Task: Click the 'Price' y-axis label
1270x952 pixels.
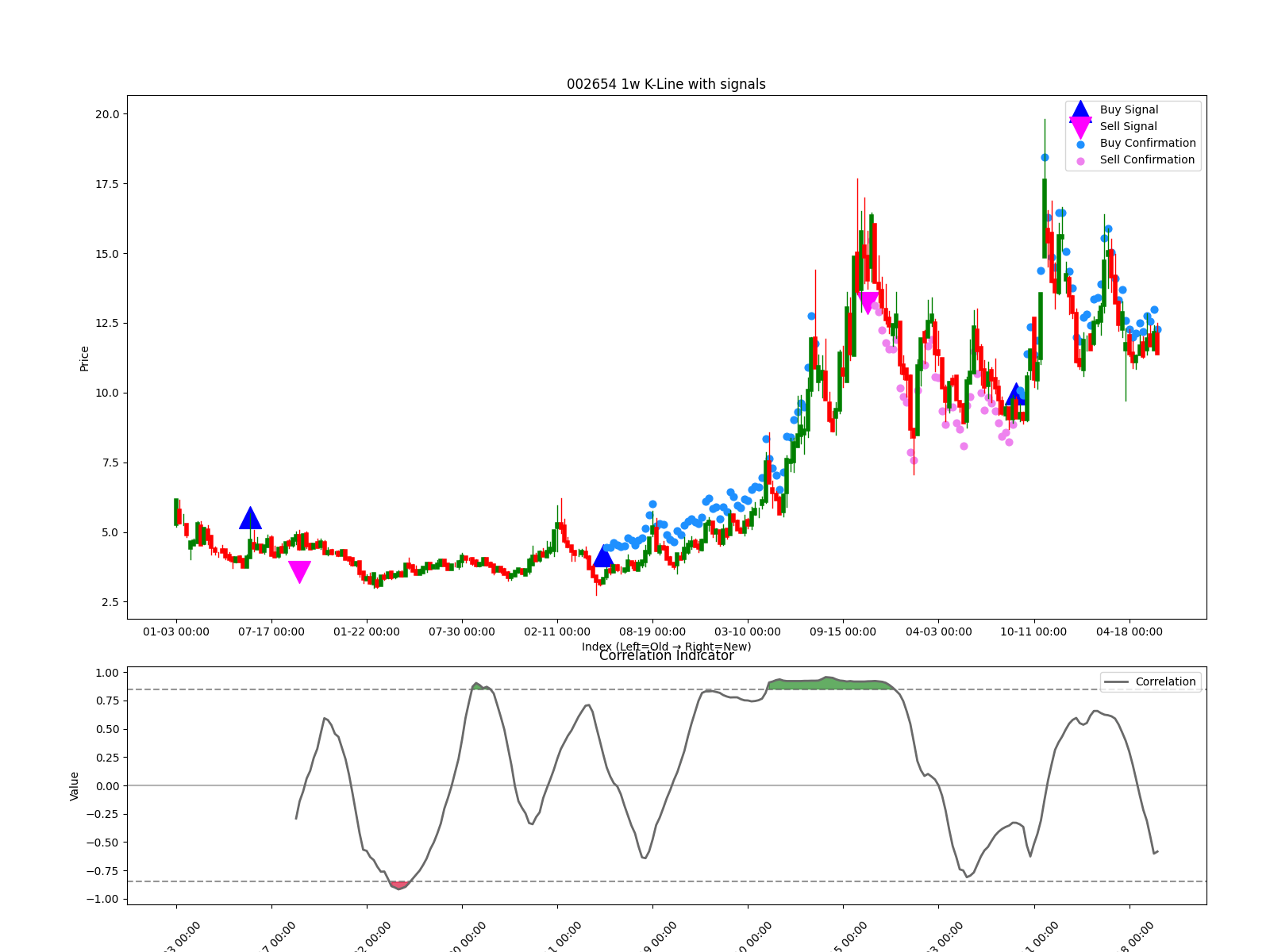Action: click(84, 359)
